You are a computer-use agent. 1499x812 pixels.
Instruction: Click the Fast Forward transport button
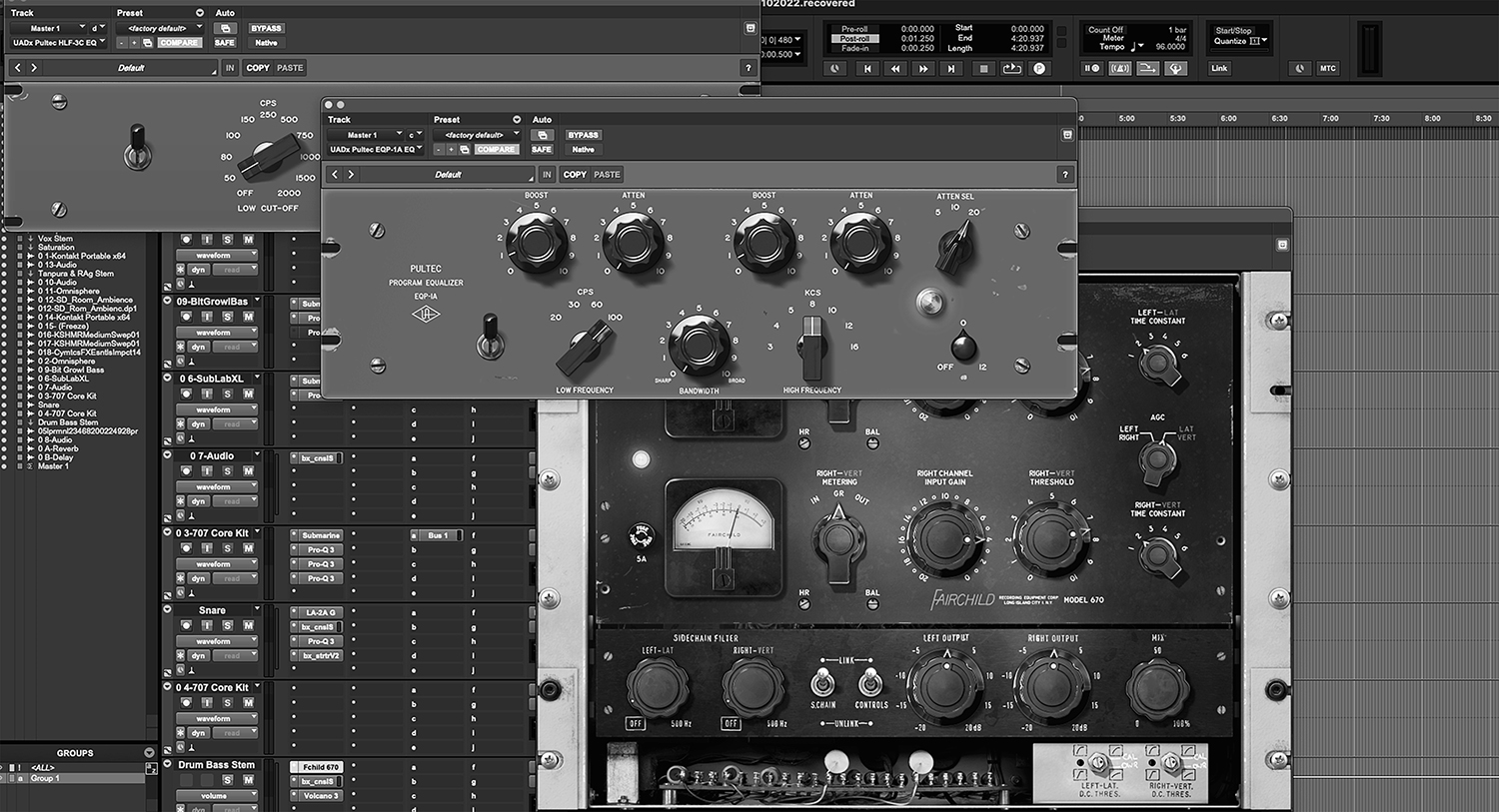tap(922, 69)
